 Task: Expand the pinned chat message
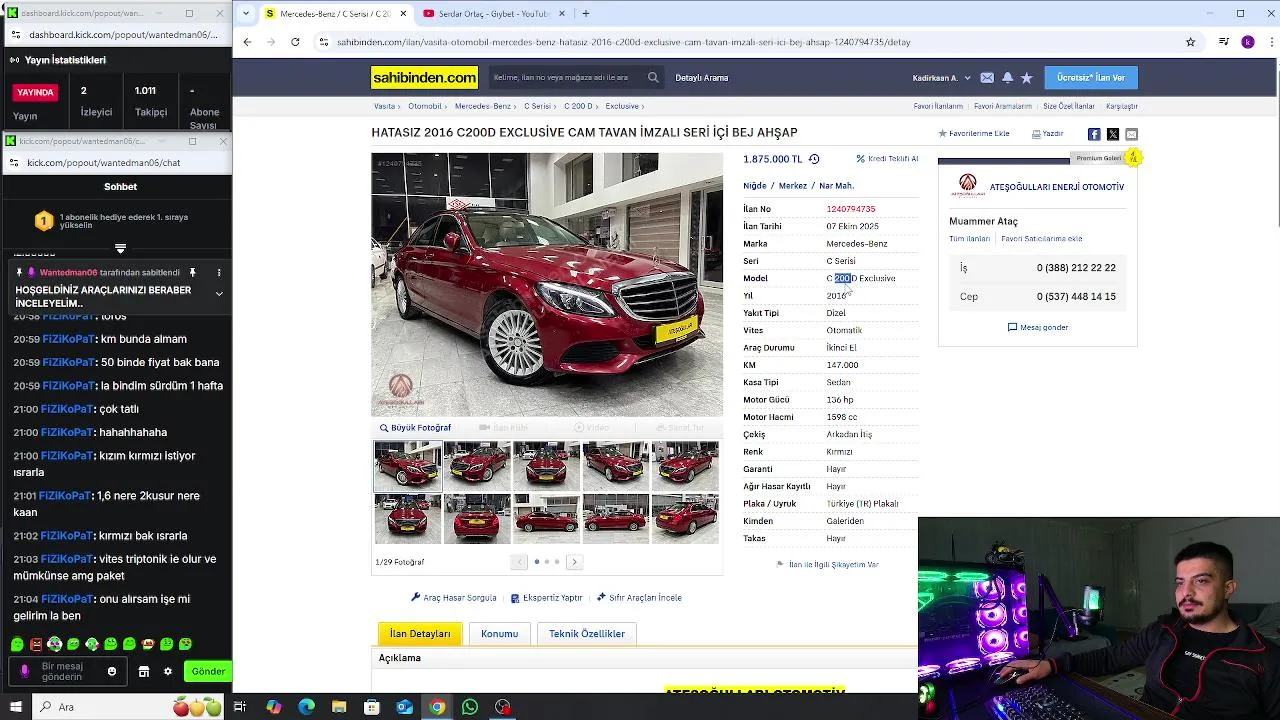click(x=219, y=294)
